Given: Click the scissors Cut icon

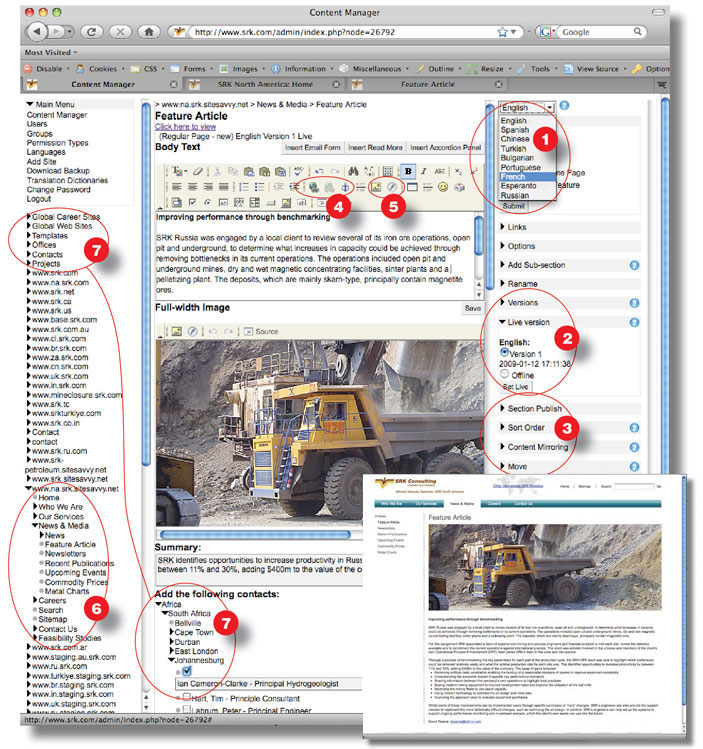Looking at the screenshot, I should 217,171.
